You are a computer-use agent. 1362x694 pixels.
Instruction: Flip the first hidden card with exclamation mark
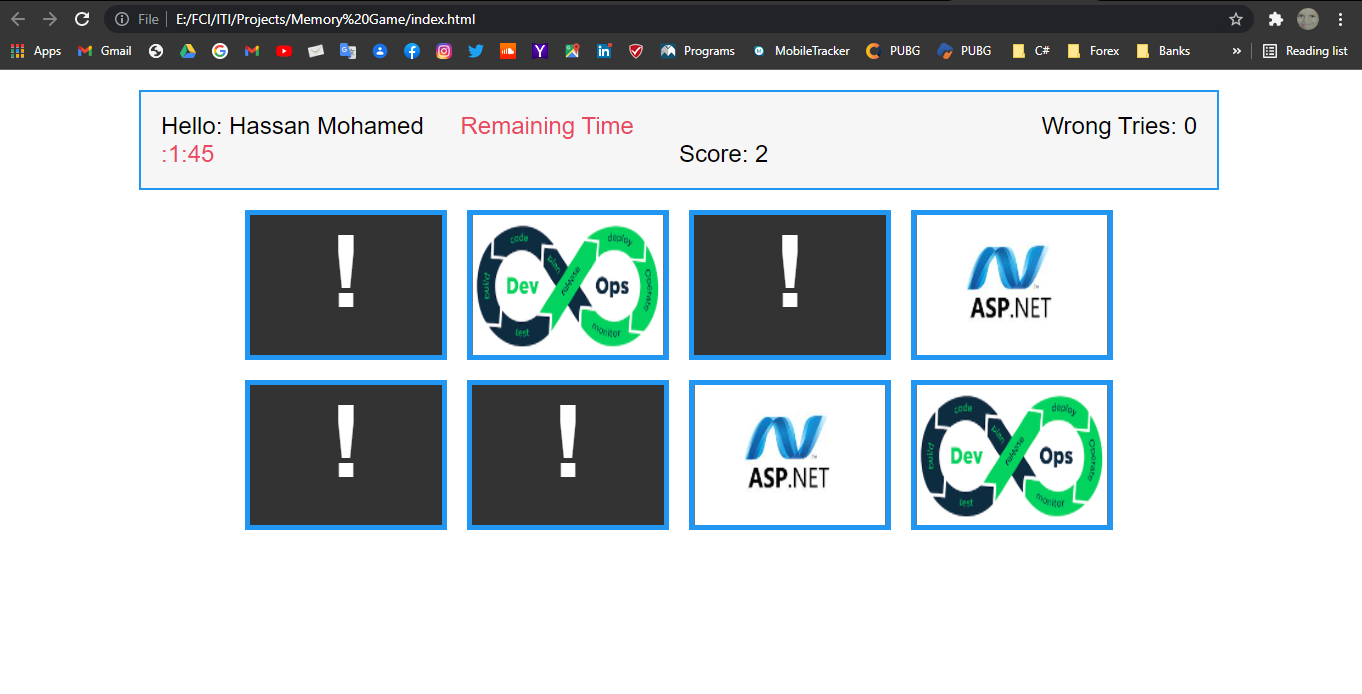click(x=345, y=285)
